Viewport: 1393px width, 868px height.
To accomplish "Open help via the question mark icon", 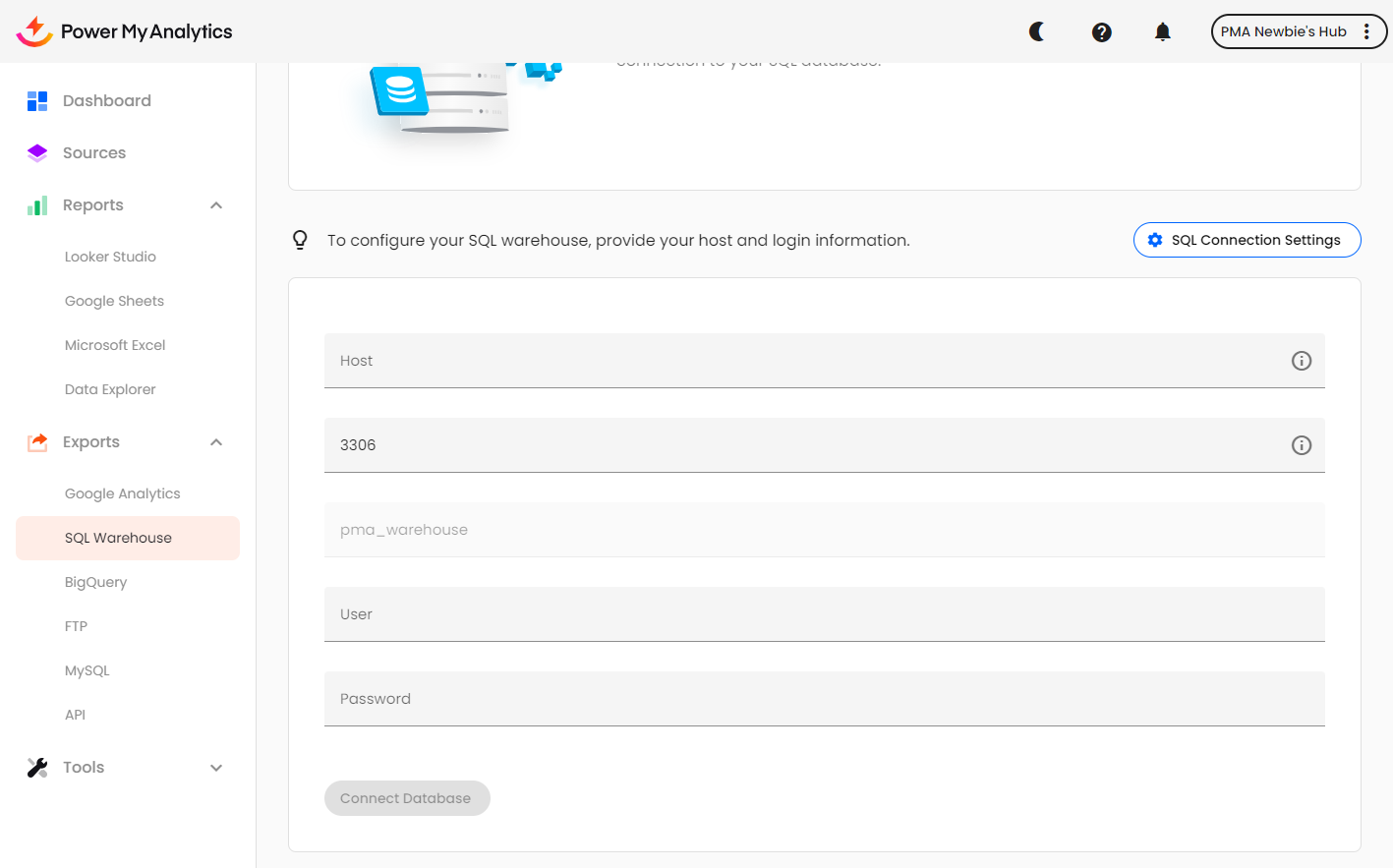I will [1102, 31].
